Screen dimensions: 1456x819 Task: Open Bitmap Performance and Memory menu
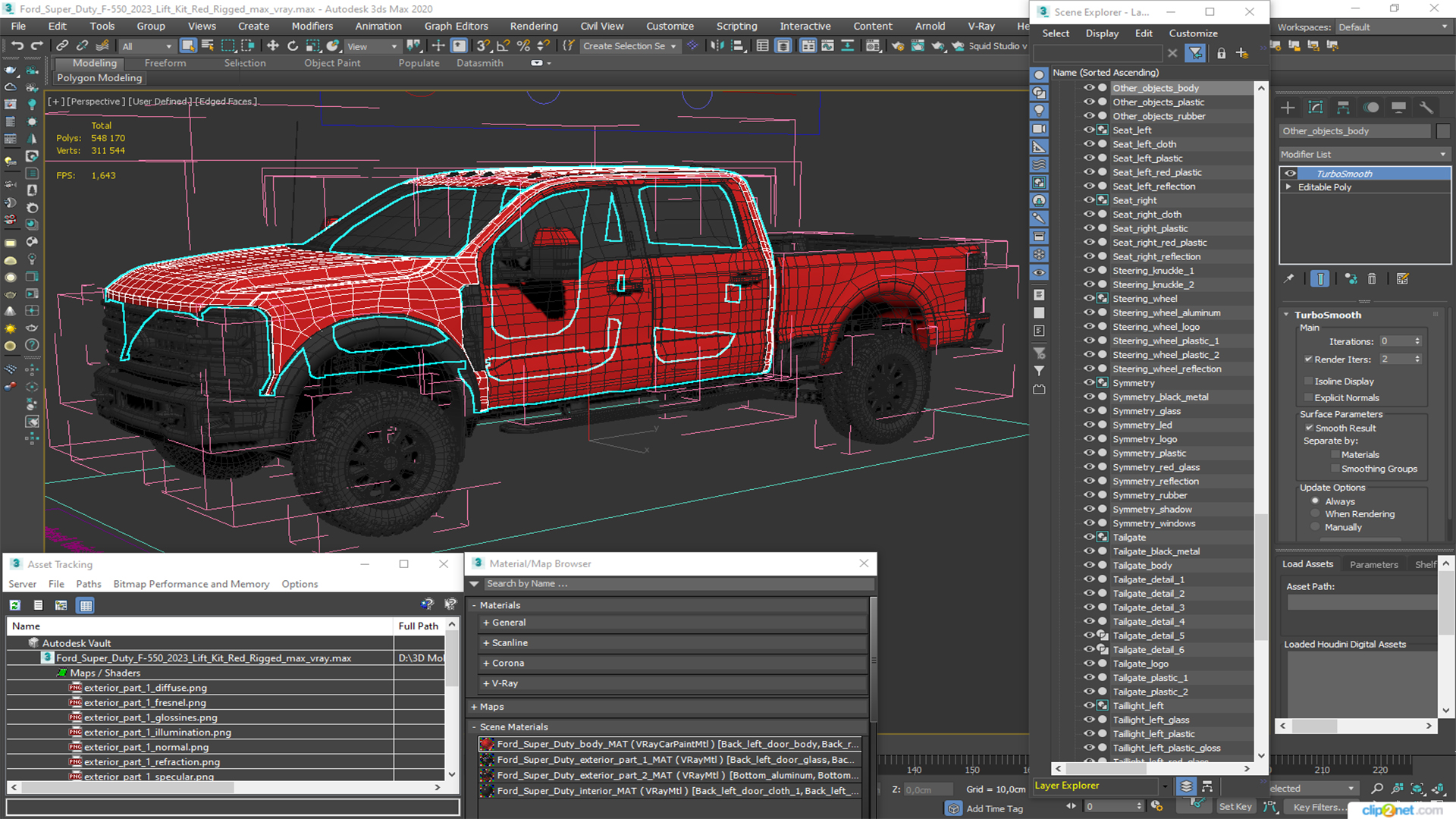191,584
